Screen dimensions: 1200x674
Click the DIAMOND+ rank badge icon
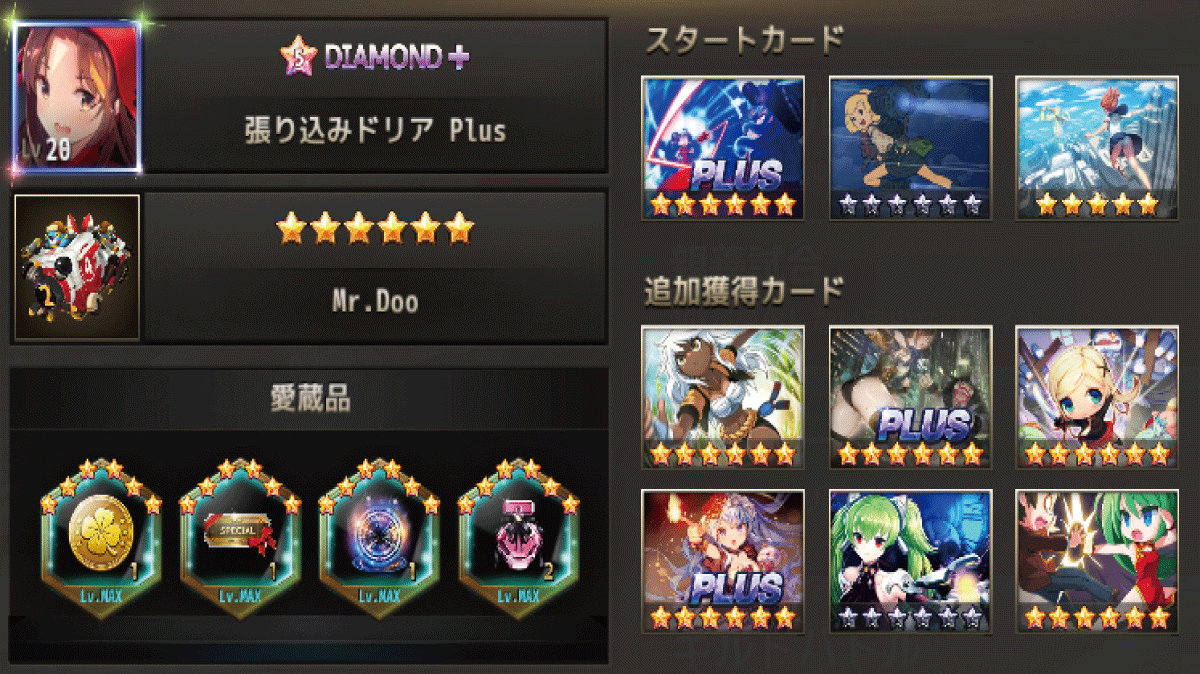pyautogui.click(x=298, y=56)
